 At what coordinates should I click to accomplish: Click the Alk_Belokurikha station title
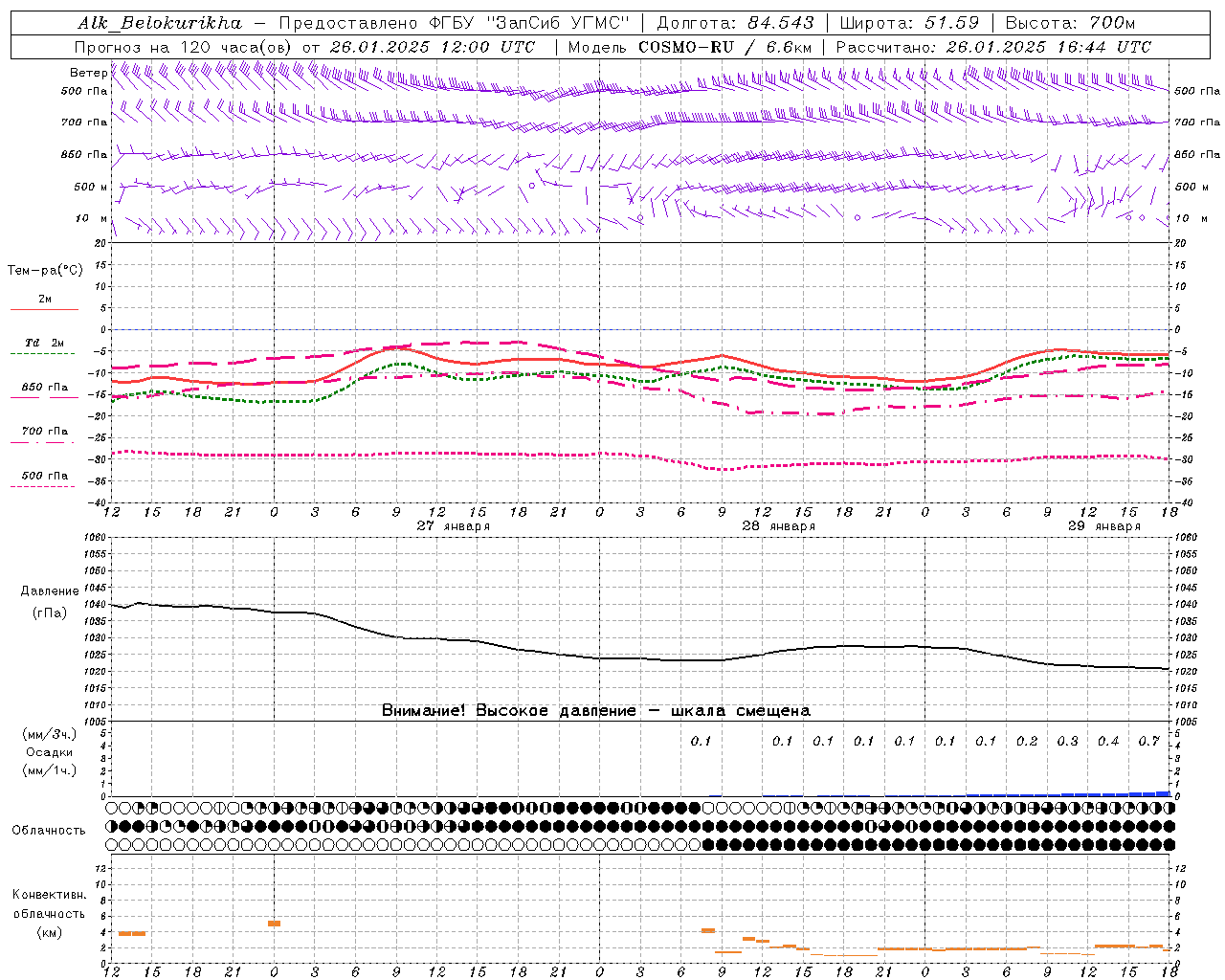160,23
